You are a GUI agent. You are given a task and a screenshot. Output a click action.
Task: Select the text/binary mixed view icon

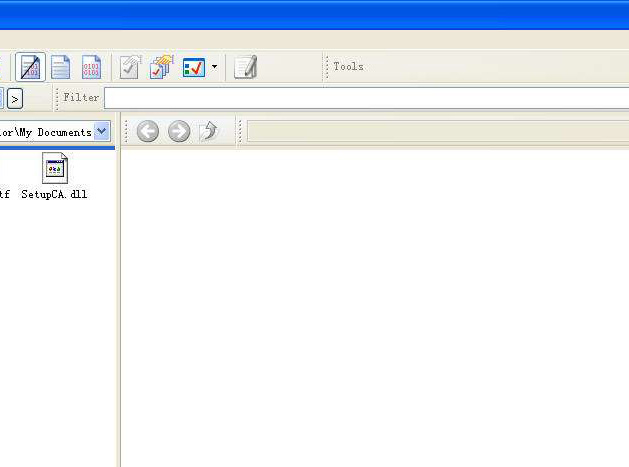pos(31,67)
